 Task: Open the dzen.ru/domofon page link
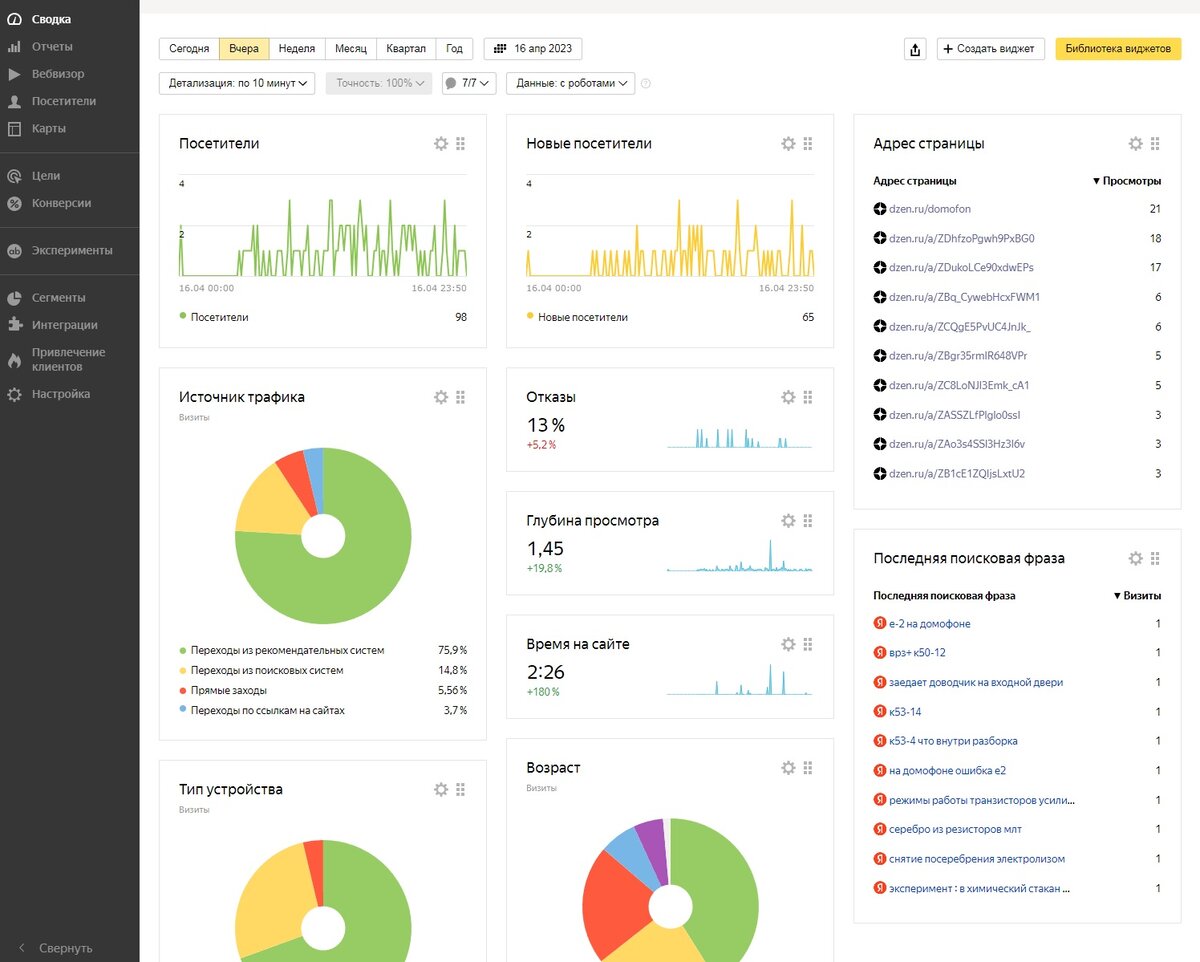coord(930,209)
